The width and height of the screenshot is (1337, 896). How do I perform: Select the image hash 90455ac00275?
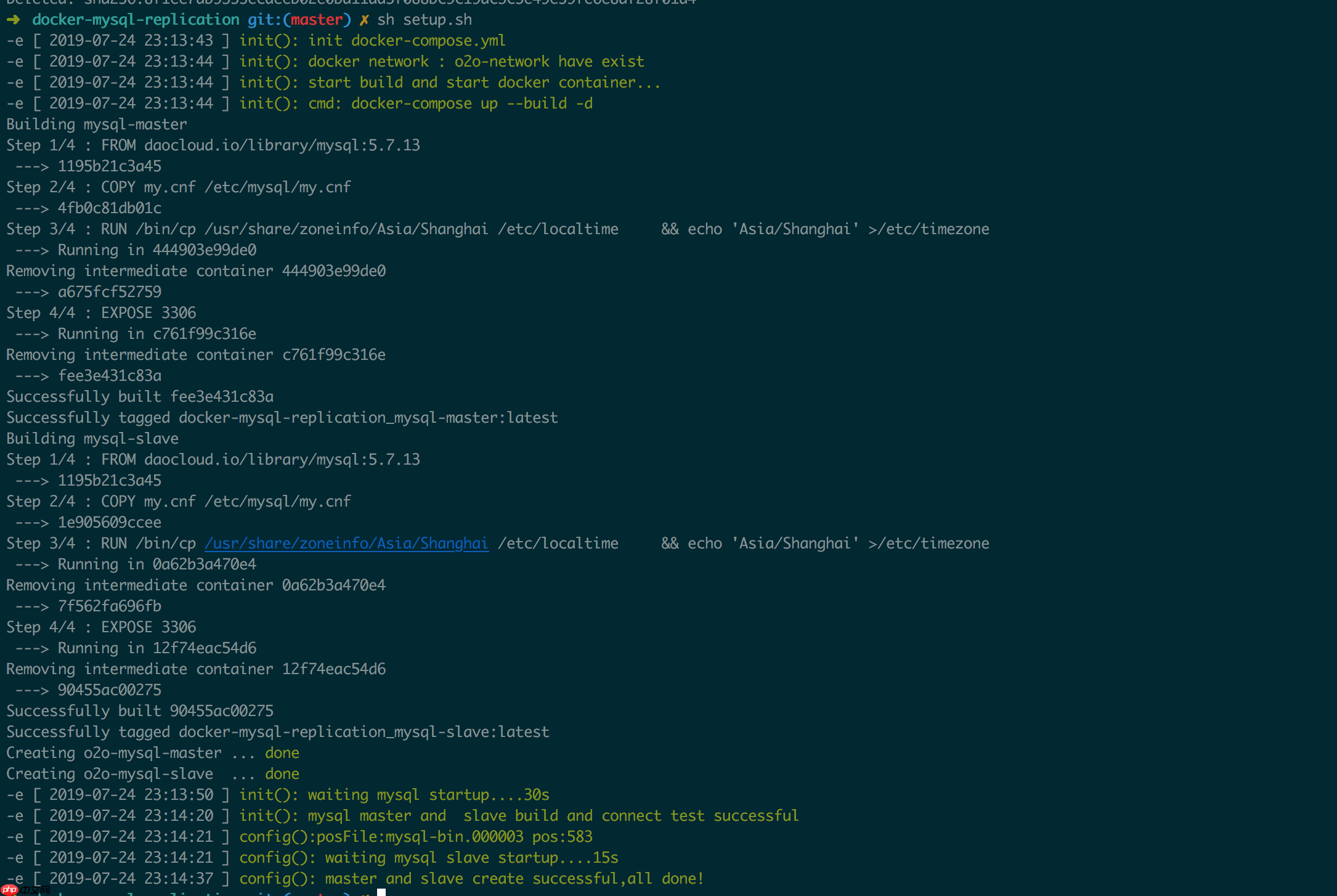click(109, 690)
